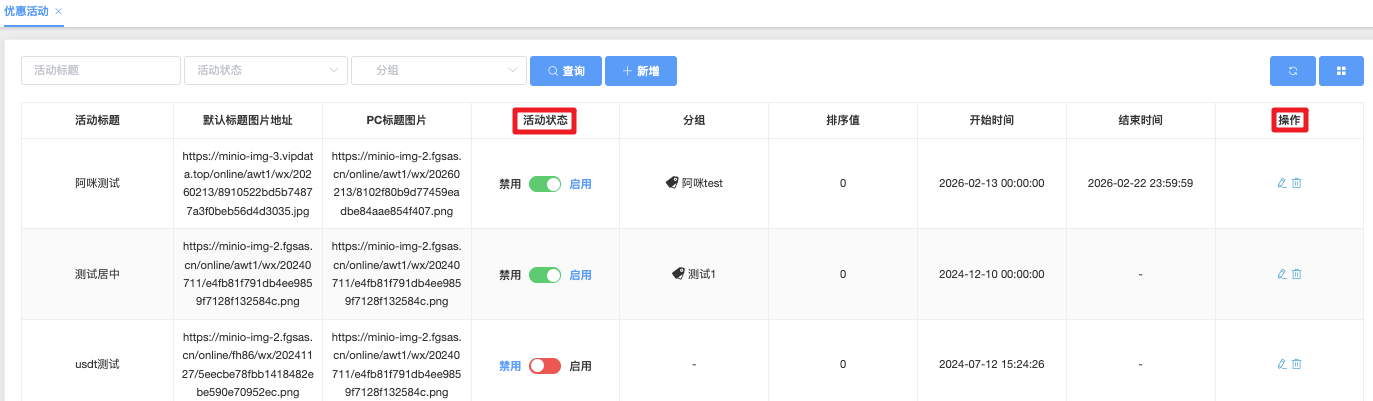Close the 优惠活动 tab
1373x401 pixels.
pyautogui.click(x=59, y=10)
